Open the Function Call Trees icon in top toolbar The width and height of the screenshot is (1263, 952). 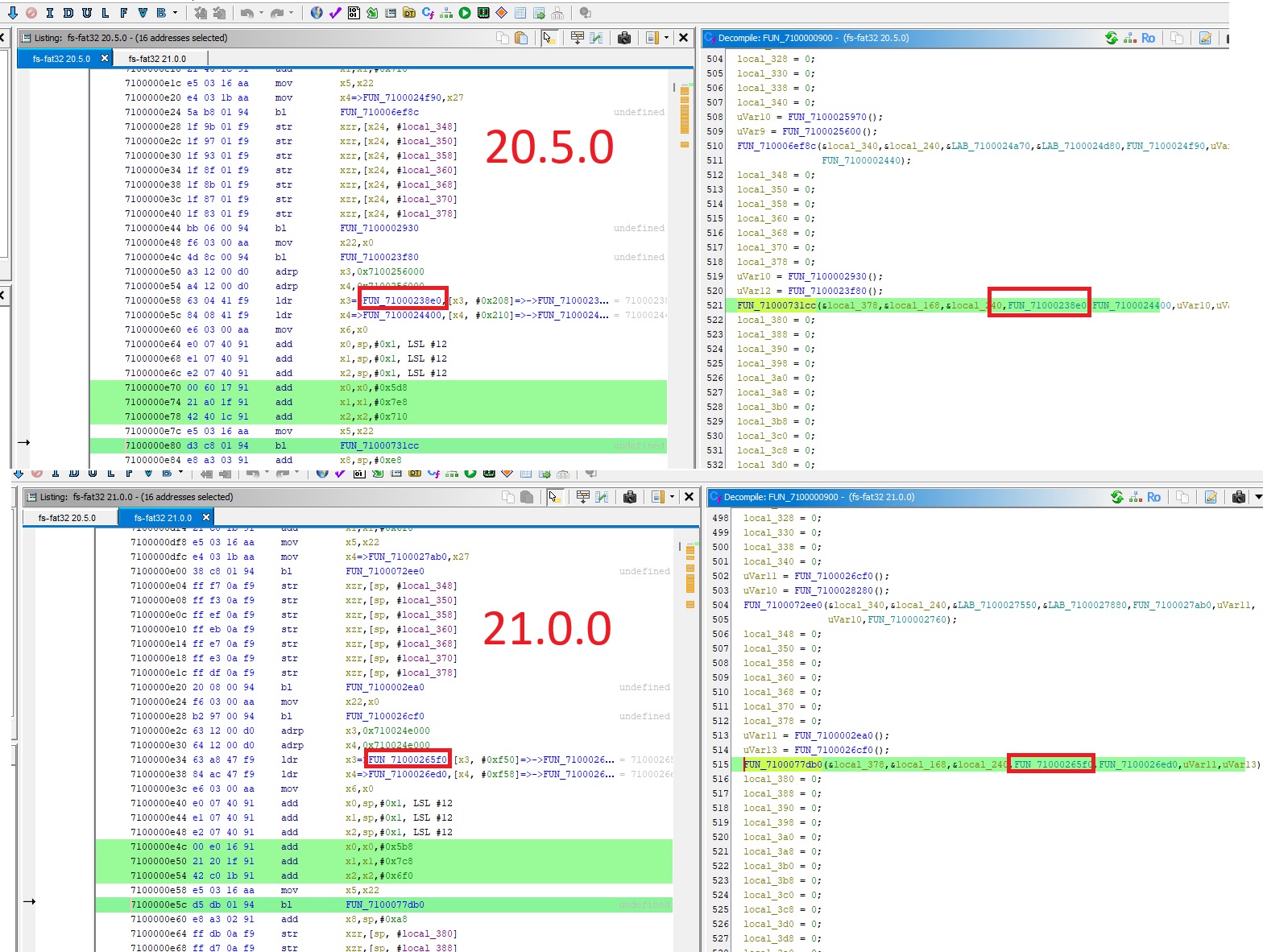coord(446,13)
